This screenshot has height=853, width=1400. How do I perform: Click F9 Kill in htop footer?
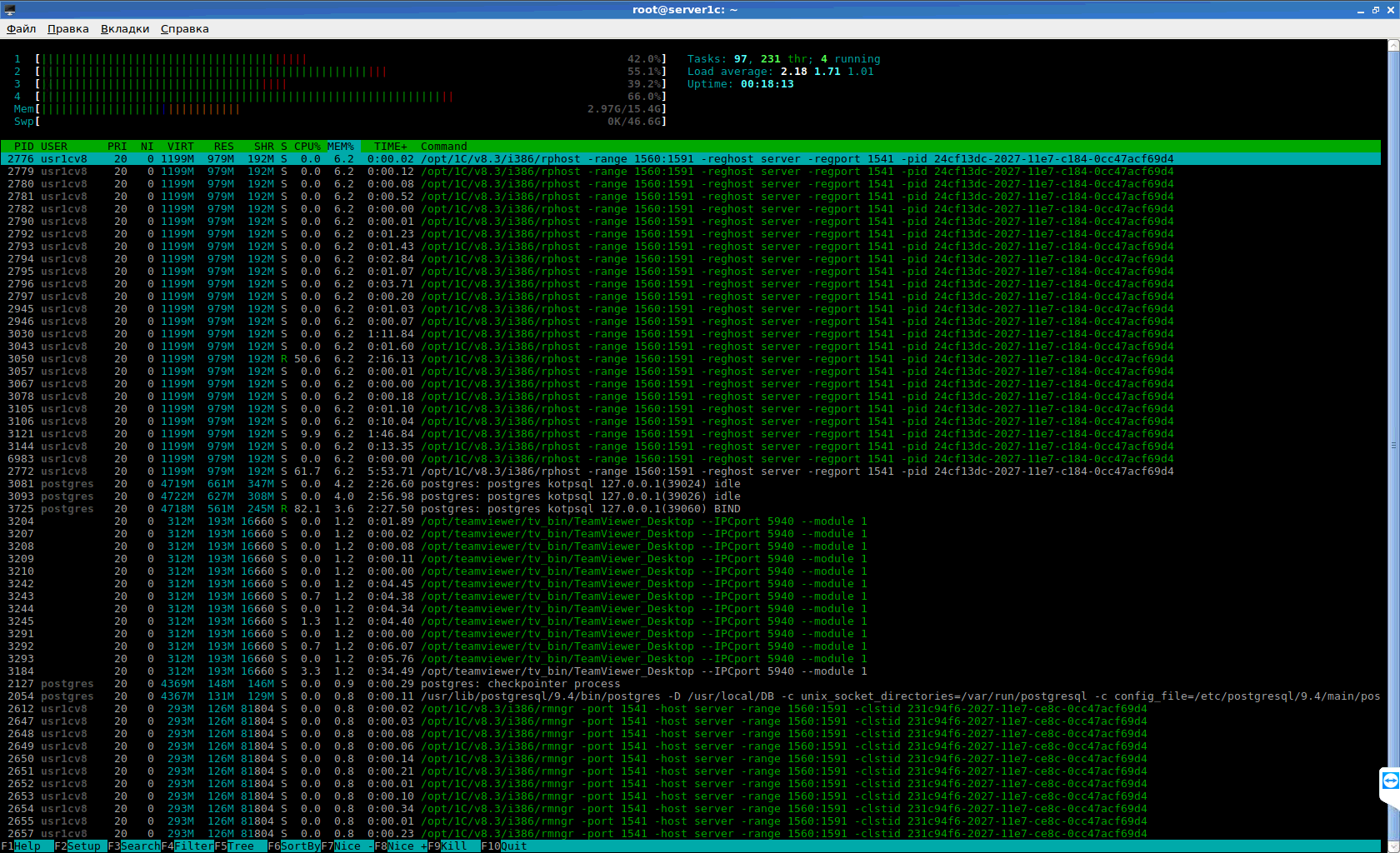click(454, 846)
